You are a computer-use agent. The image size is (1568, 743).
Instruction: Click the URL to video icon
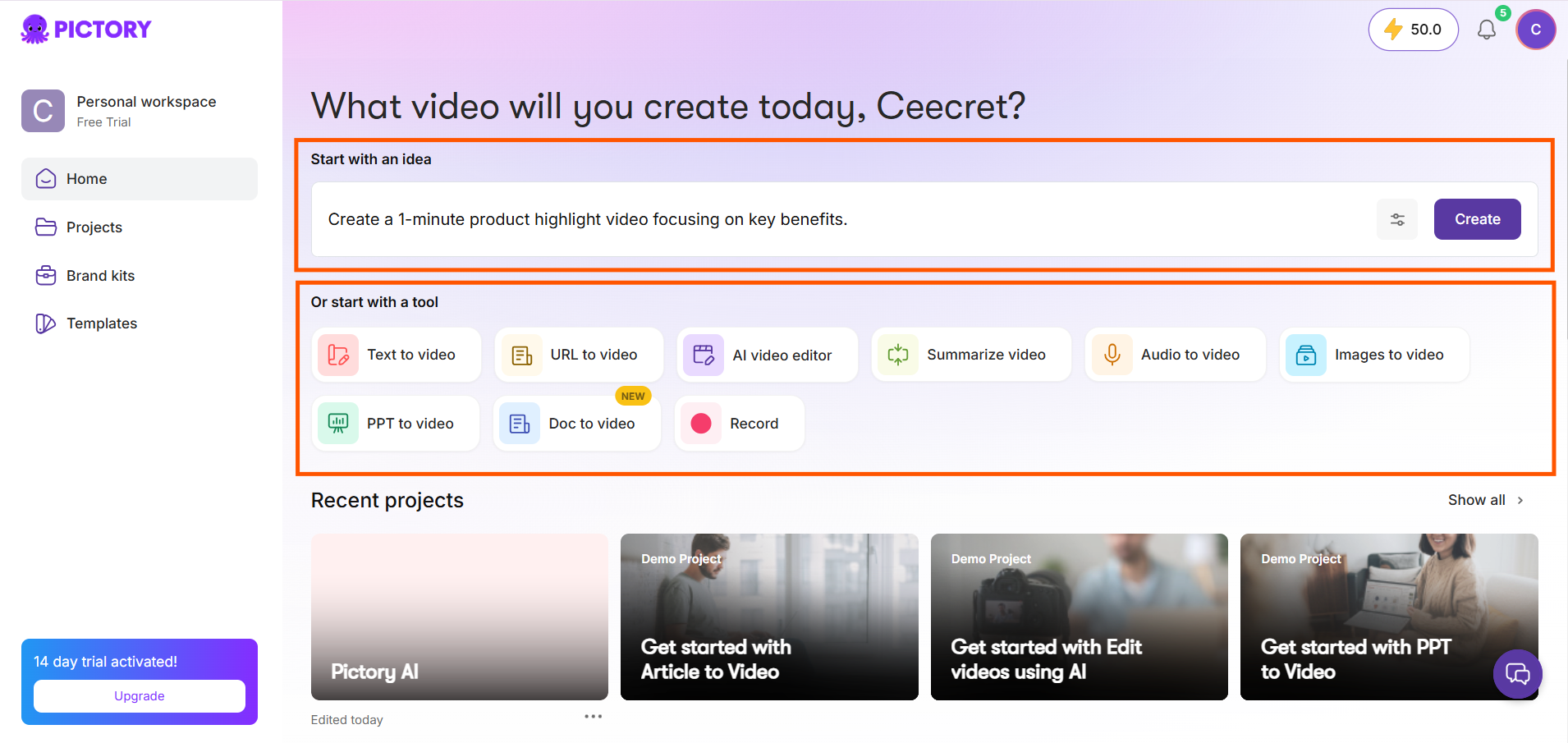[522, 355]
